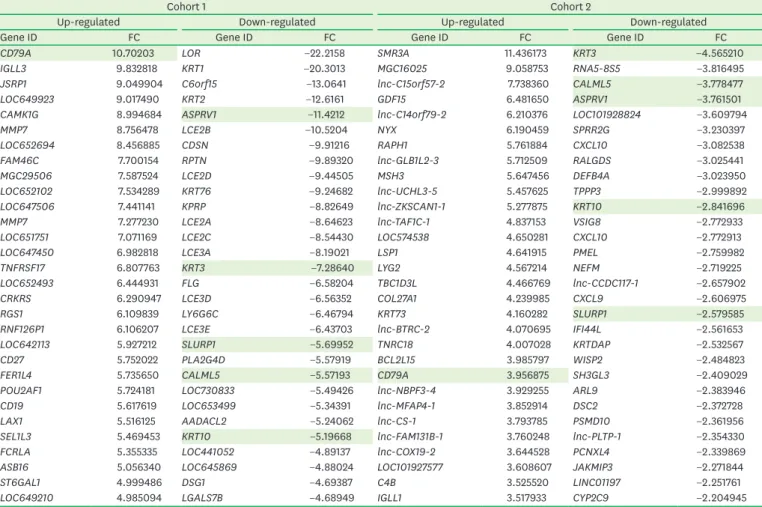762x507 pixels.
Task: Click the C6orf15 gene name
Action: pos(199,84)
